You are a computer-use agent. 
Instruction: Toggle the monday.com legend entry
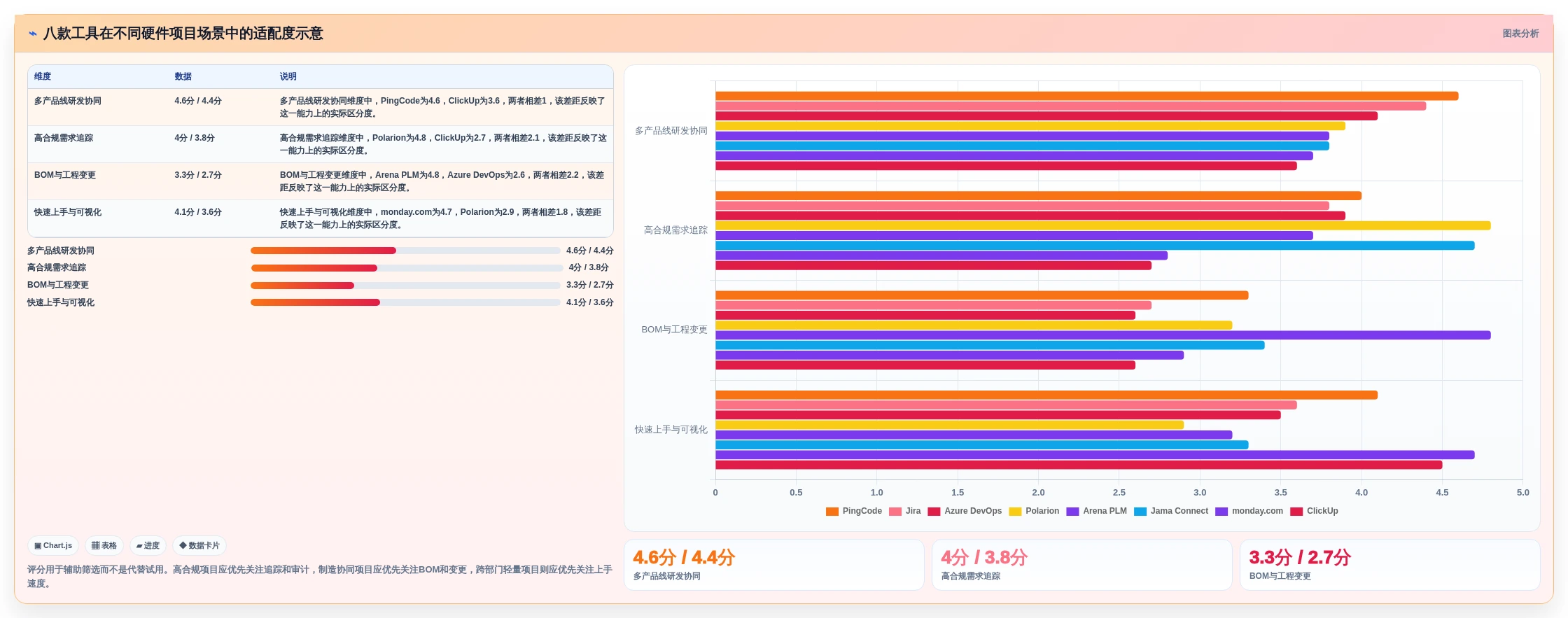coord(1249,512)
